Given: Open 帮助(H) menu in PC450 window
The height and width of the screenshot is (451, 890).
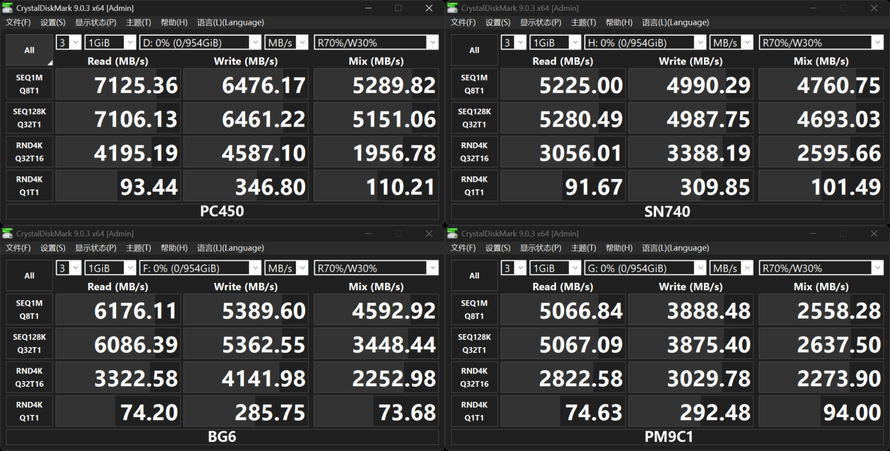Looking at the screenshot, I should [x=174, y=23].
